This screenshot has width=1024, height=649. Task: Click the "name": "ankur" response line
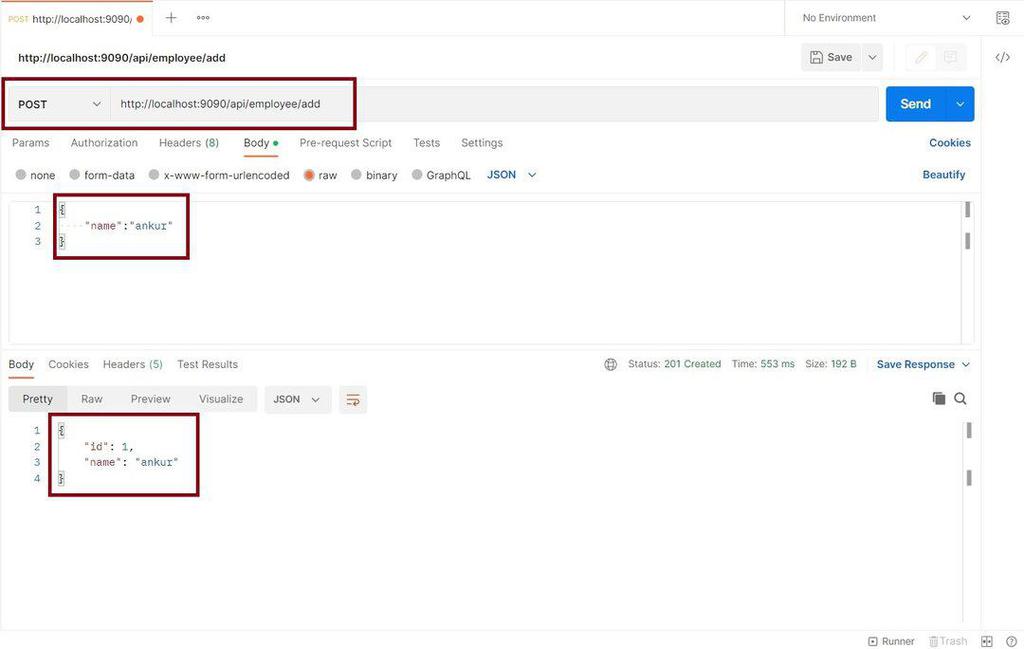pos(131,462)
